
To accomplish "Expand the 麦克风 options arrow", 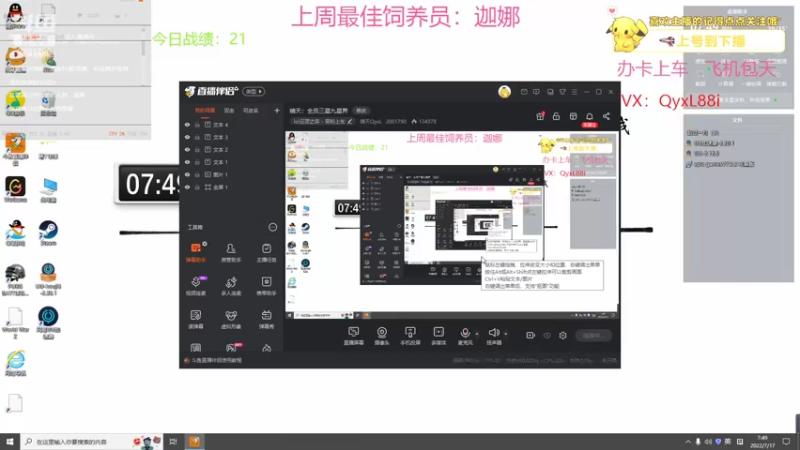I will [477, 334].
